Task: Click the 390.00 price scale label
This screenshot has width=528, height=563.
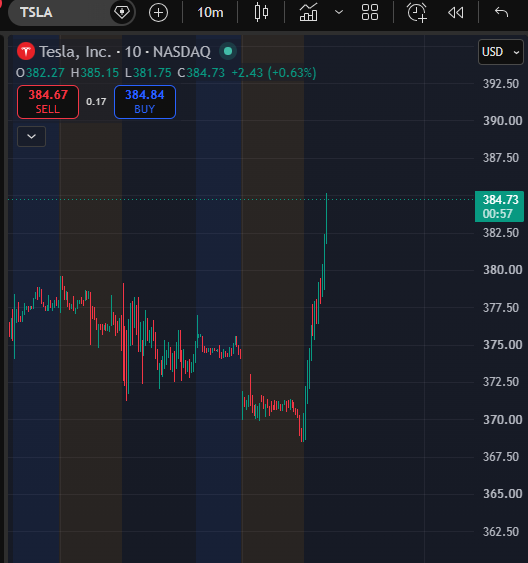Action: 503,121
